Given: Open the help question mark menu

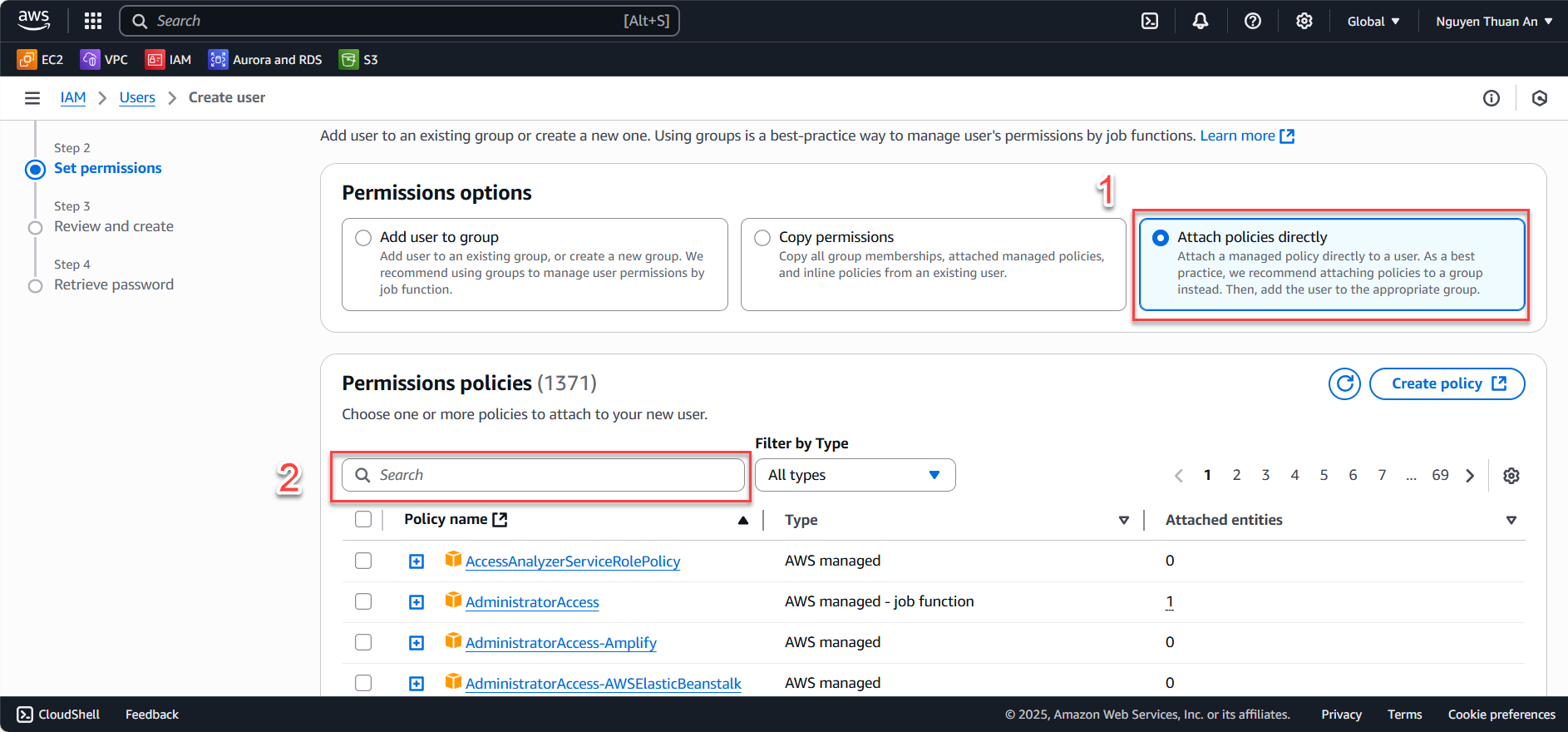Looking at the screenshot, I should [x=1253, y=21].
